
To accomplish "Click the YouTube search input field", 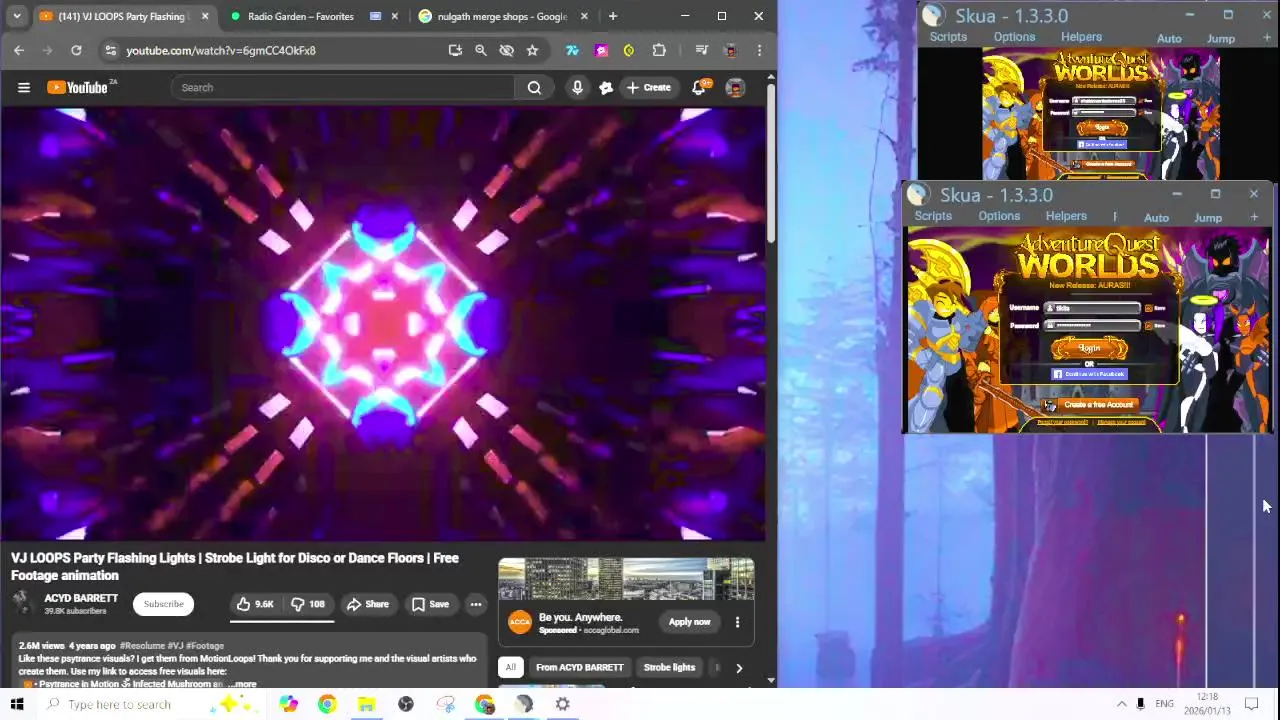I will point(342,87).
